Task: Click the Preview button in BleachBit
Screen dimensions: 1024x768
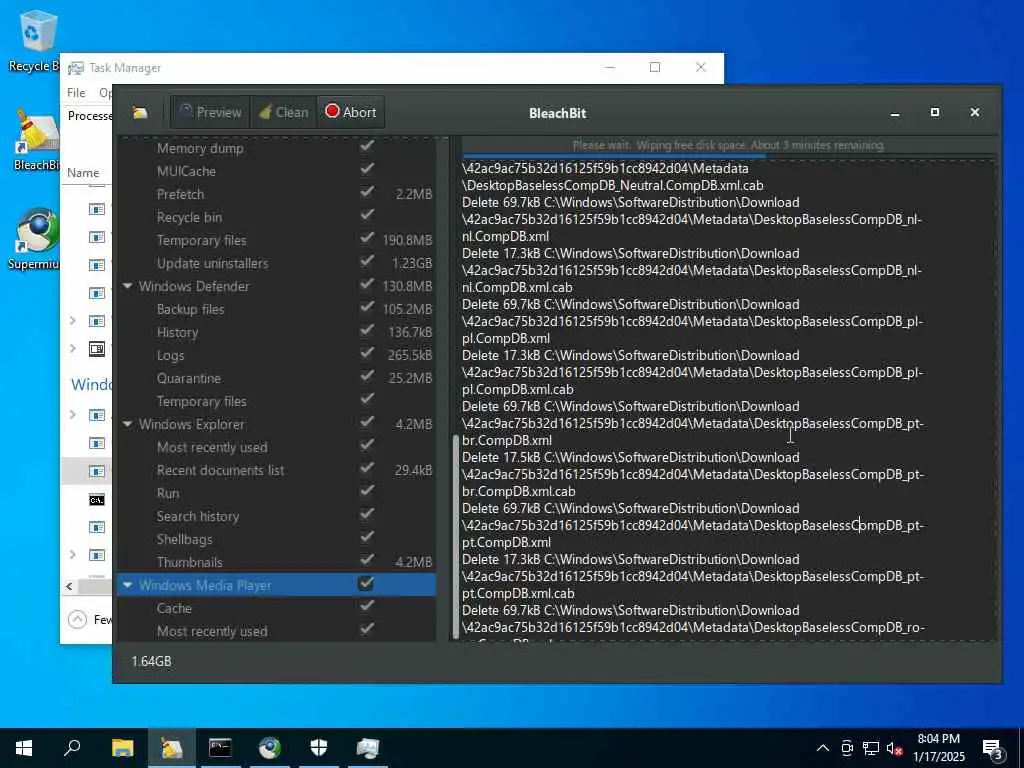Action: [210, 112]
